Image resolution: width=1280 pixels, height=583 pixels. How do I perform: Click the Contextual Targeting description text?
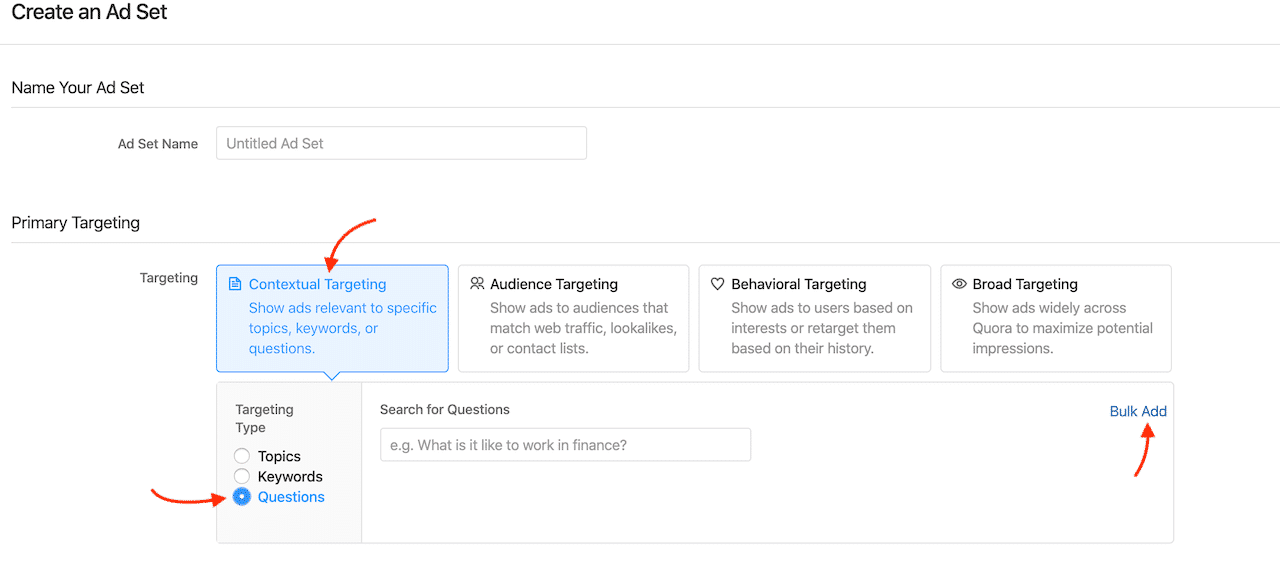(x=343, y=328)
